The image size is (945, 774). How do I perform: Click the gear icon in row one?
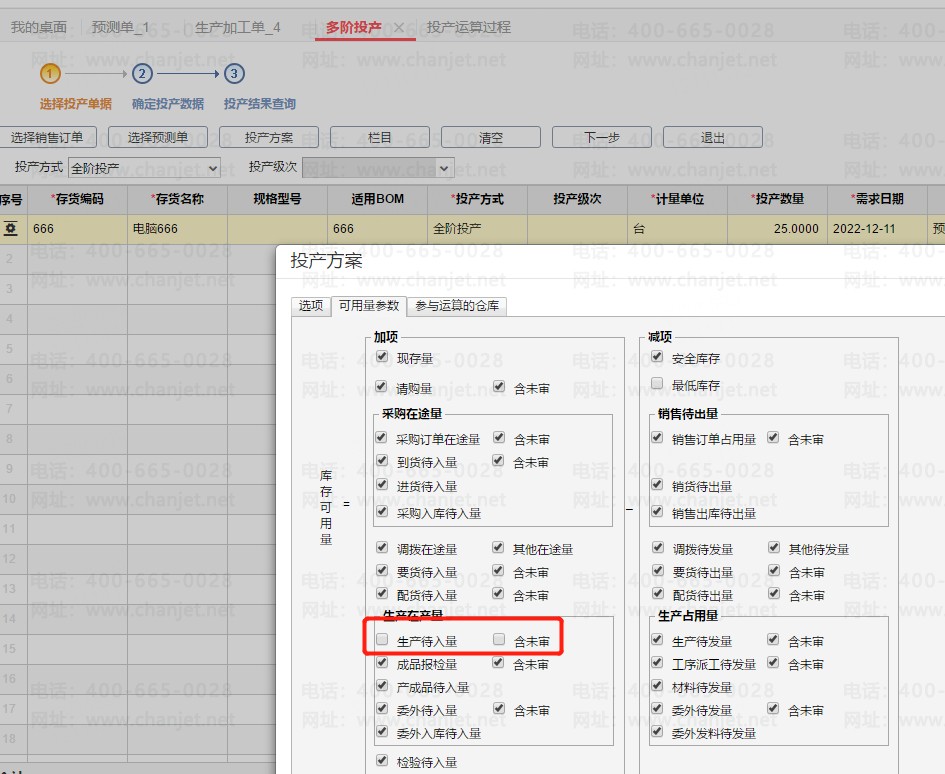point(11,229)
